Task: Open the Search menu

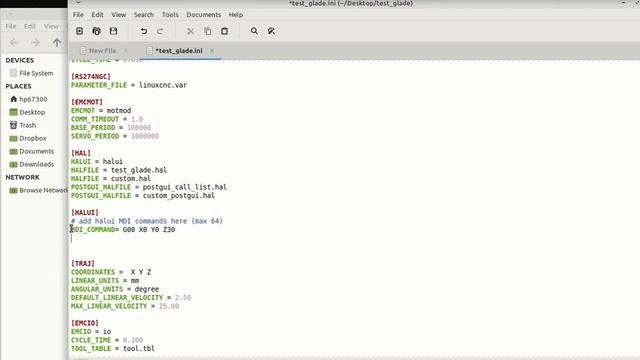Action: pyautogui.click(x=144, y=15)
